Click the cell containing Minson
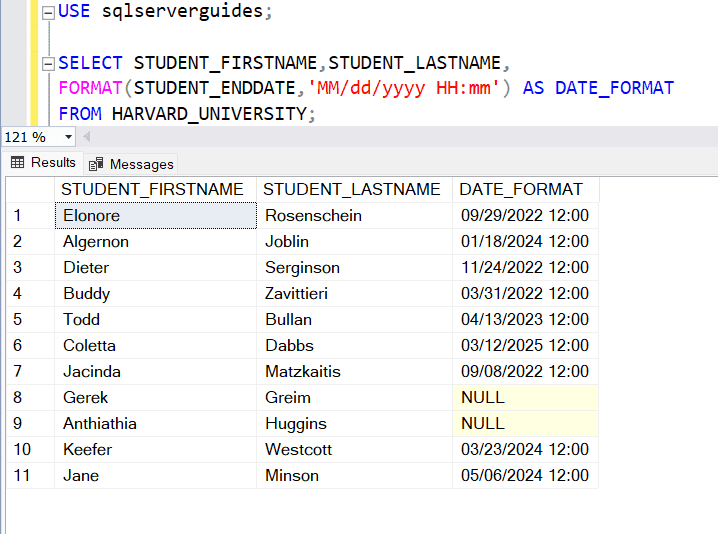Screen dimensions: 718x534 (354, 475)
